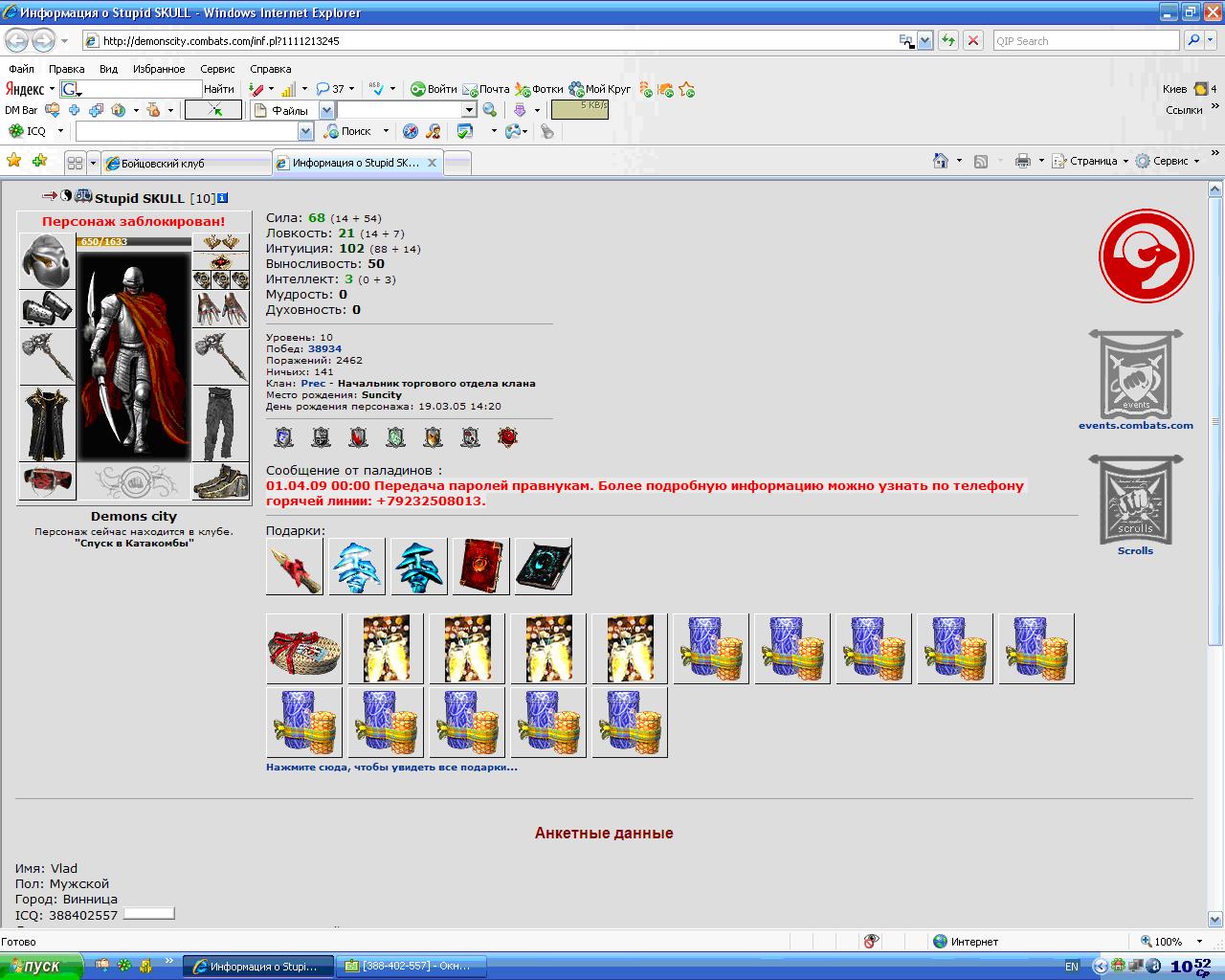
Task: Click the Найти search button
Action: [219, 89]
